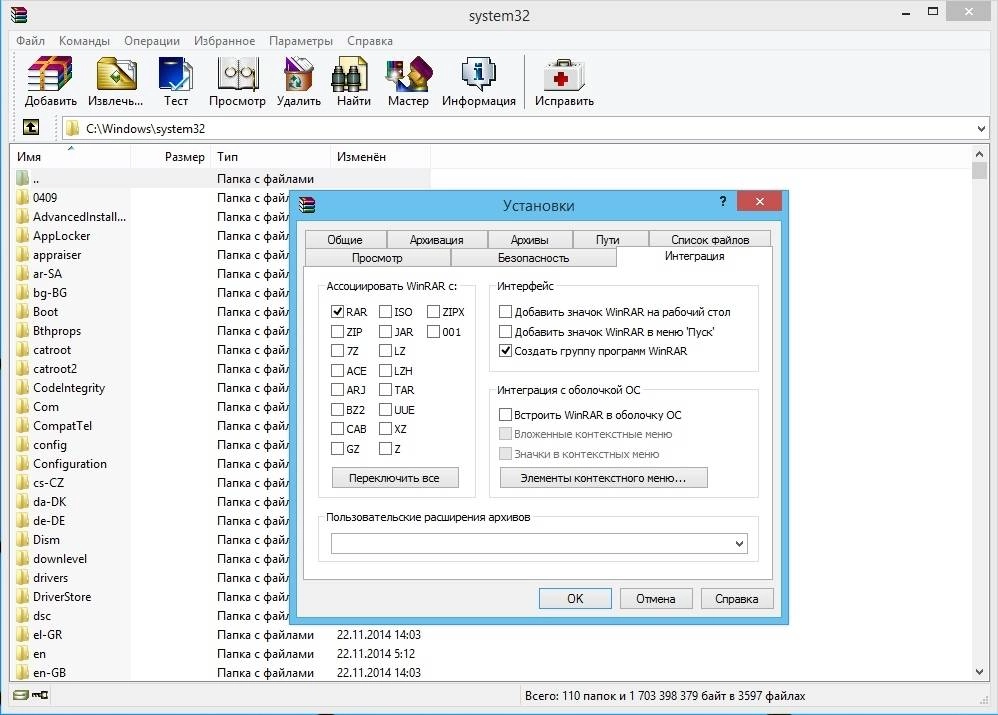Screen dimensions: 998x715
Task: Click the file list scrollbar up arrow
Action: (979, 154)
